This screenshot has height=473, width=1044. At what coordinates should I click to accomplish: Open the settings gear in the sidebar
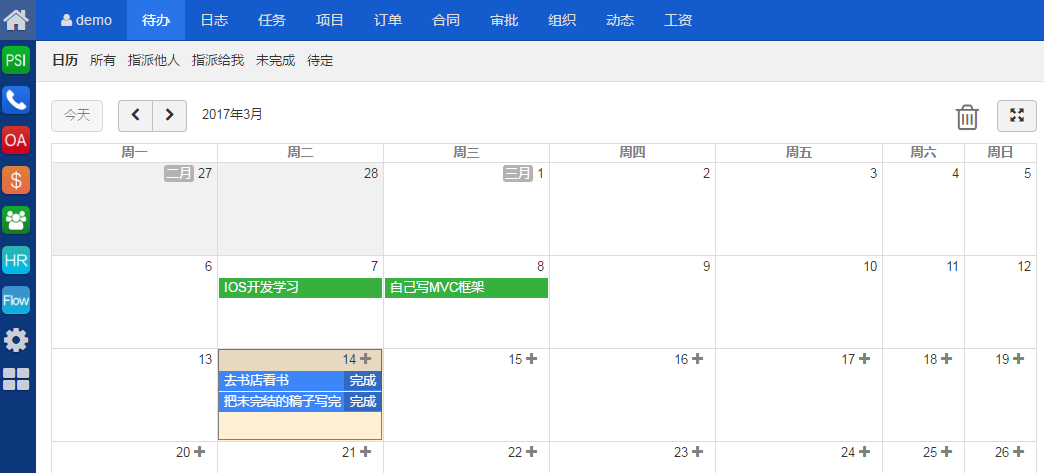[16, 340]
